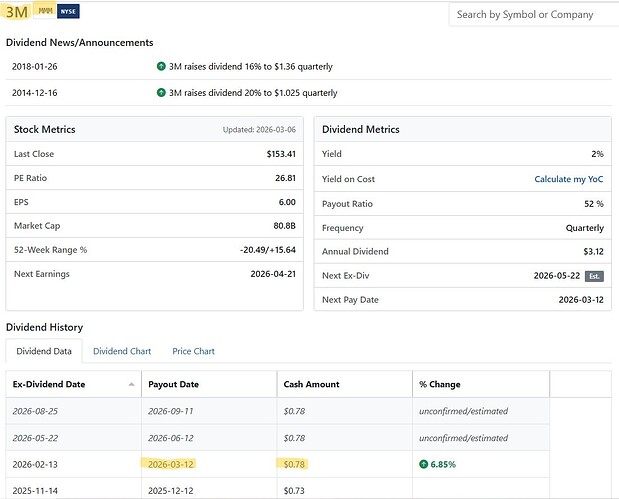Click Payout Ratio value 52 %
The width and height of the screenshot is (619, 499).
coord(594,204)
